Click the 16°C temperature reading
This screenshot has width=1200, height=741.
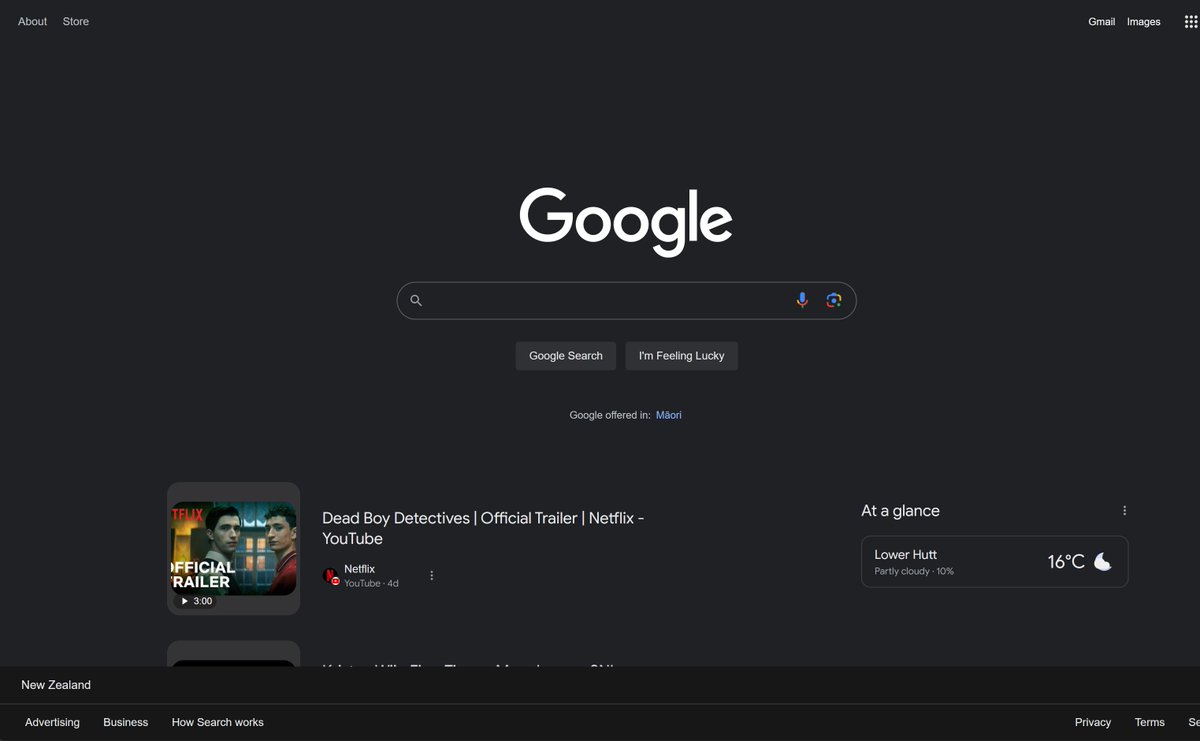coord(1066,562)
